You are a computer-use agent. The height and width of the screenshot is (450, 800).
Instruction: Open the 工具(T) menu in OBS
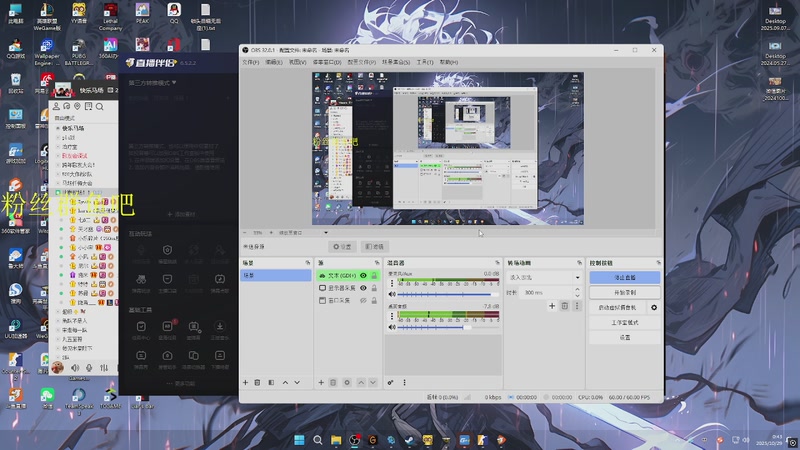(x=424, y=62)
